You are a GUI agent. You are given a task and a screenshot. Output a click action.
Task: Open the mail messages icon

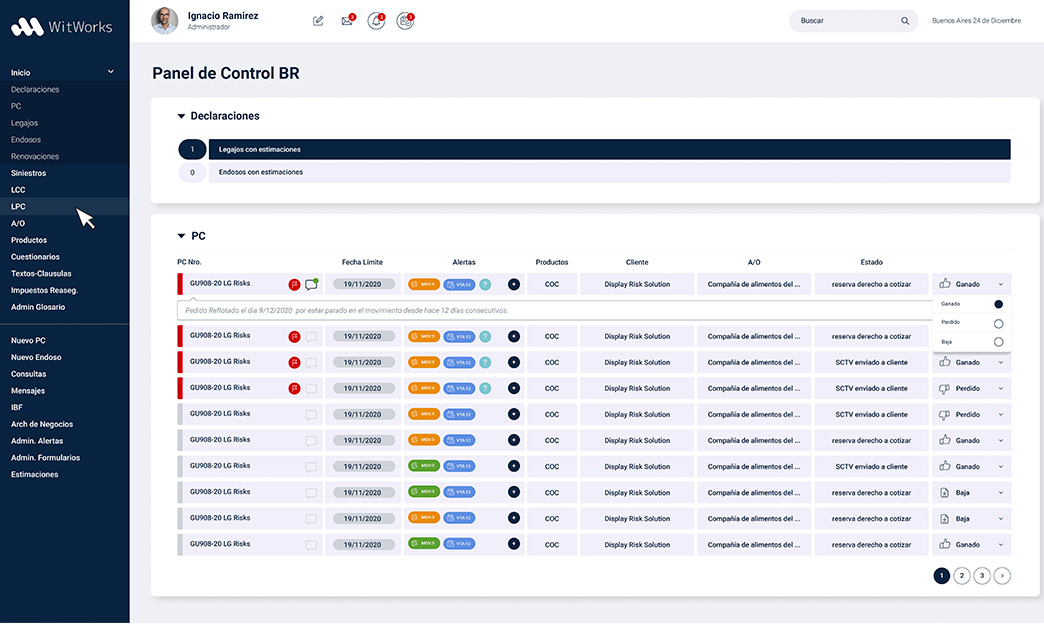click(x=347, y=21)
